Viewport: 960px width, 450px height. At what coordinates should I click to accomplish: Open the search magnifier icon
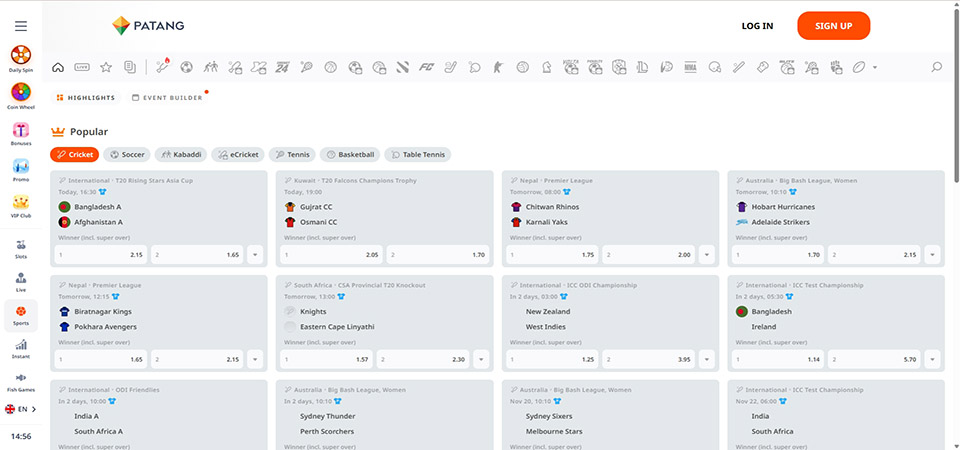point(936,67)
